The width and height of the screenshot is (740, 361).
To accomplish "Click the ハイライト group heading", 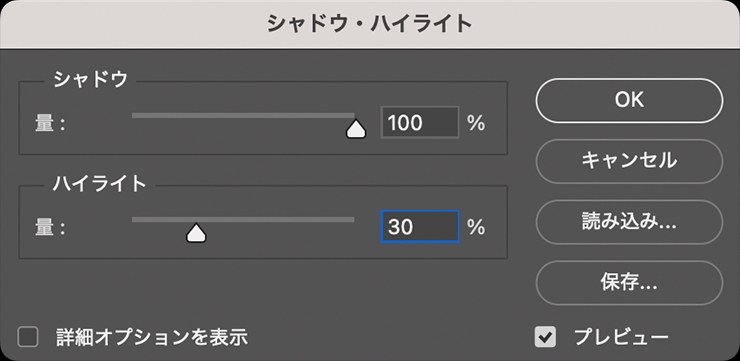I will click(x=100, y=183).
